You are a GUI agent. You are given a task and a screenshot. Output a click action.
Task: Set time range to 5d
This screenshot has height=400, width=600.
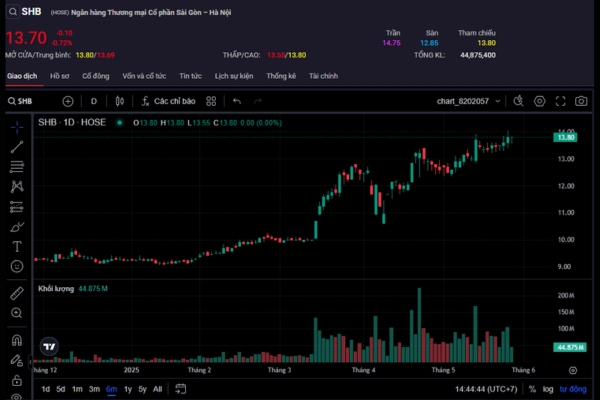point(61,389)
